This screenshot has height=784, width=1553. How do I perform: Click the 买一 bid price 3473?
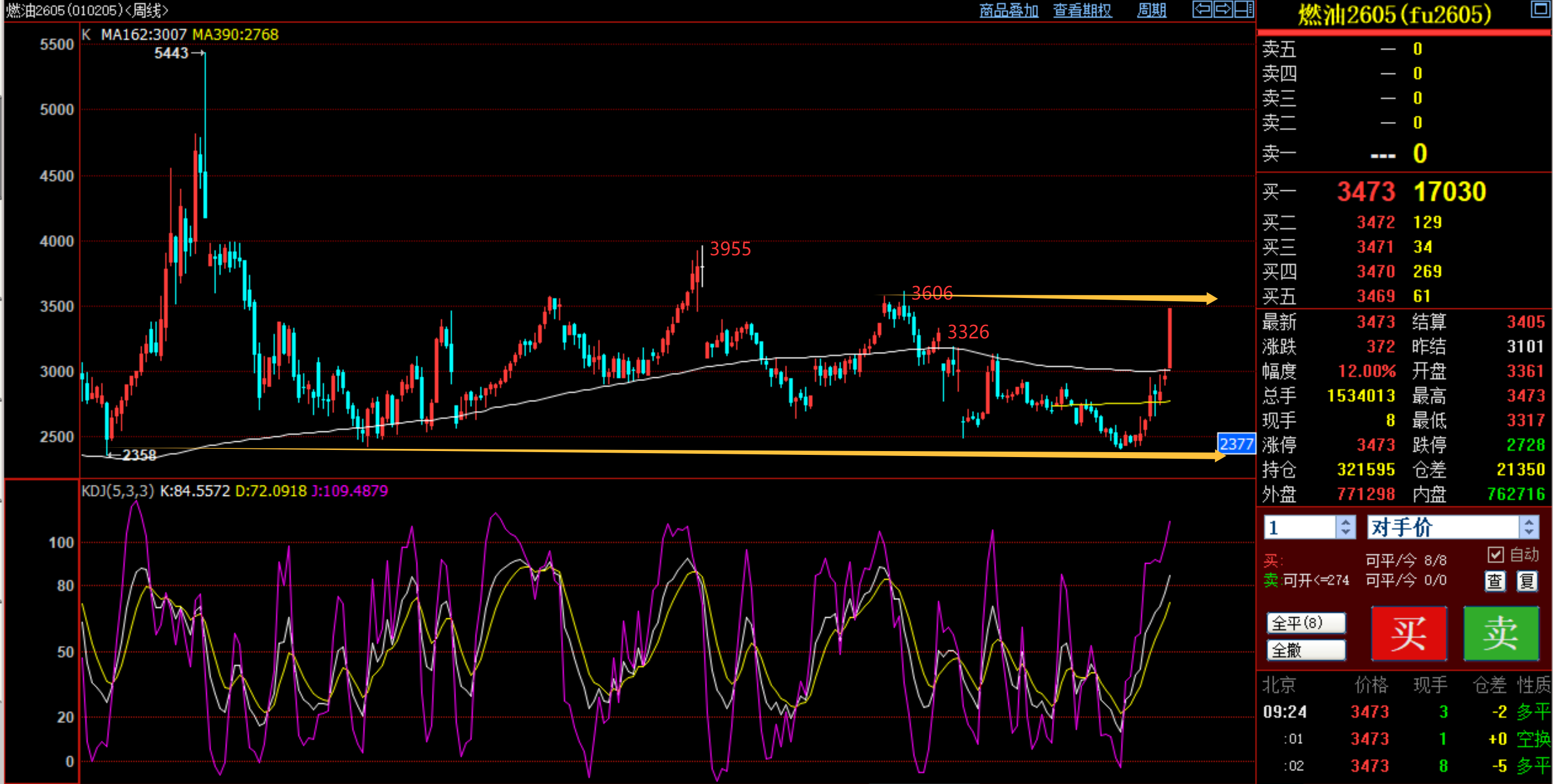click(1365, 192)
